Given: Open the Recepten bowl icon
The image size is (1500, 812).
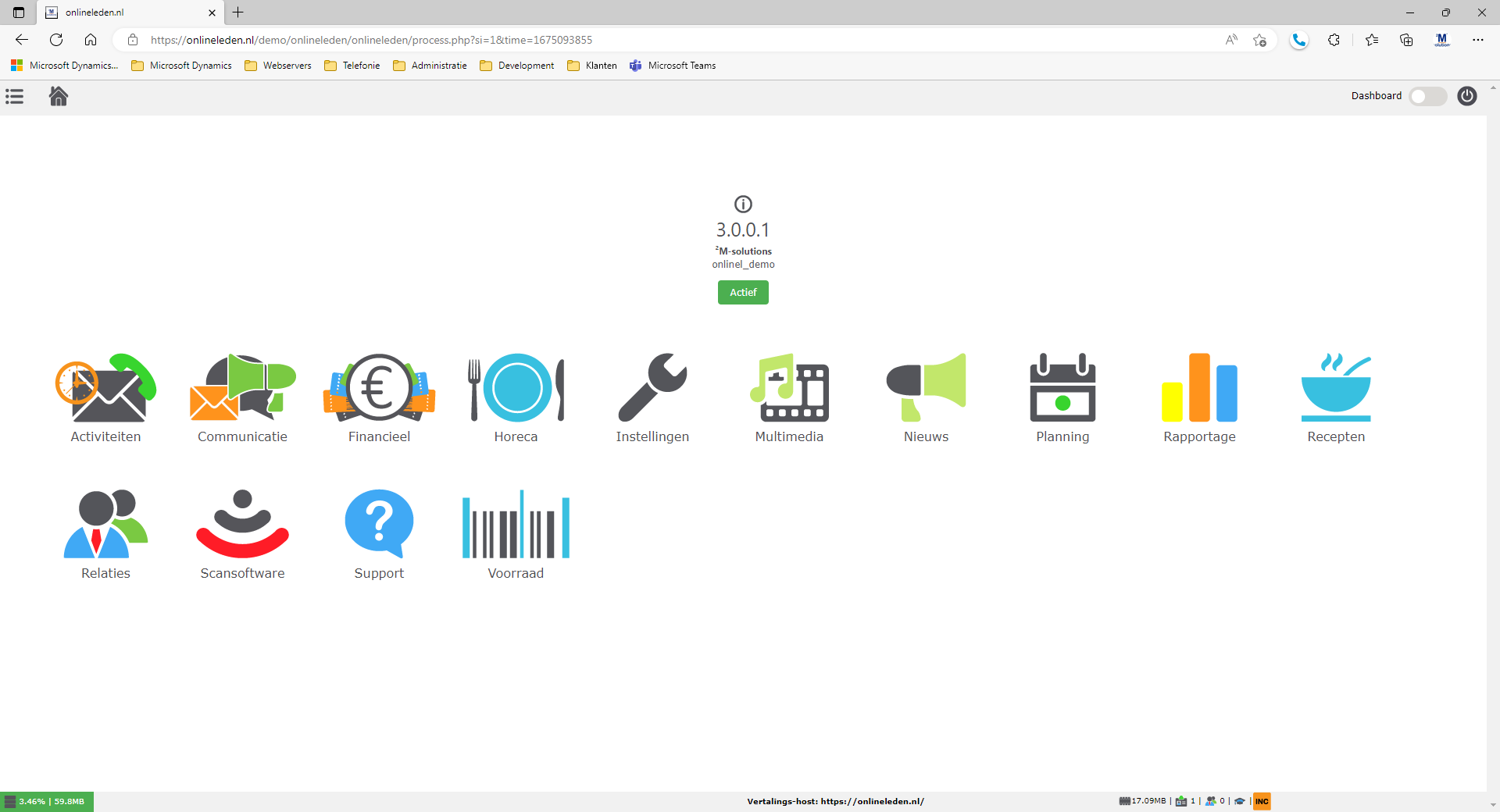Looking at the screenshot, I should [x=1336, y=388].
